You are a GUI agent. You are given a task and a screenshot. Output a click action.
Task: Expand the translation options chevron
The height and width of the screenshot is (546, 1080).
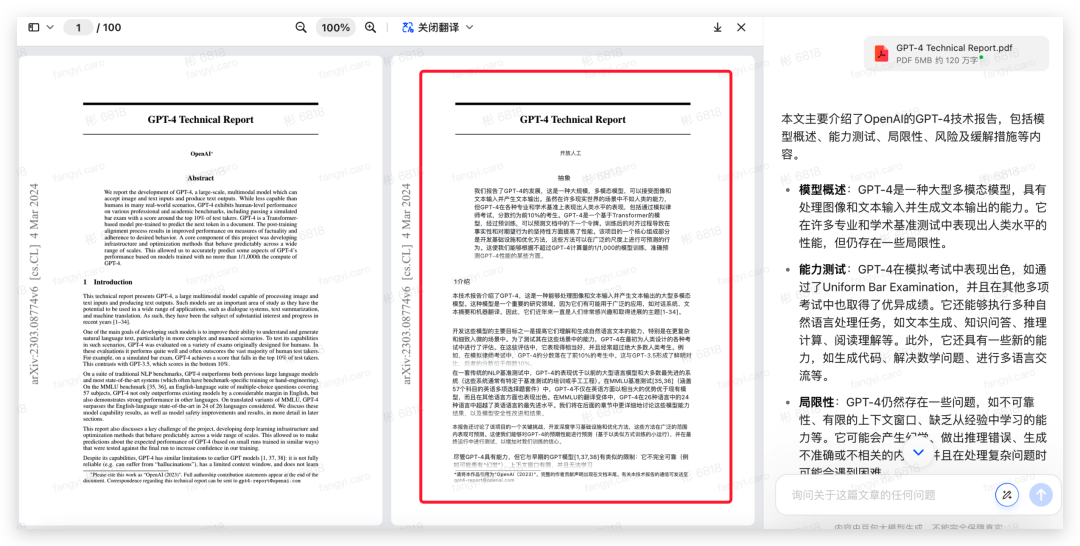[470, 27]
